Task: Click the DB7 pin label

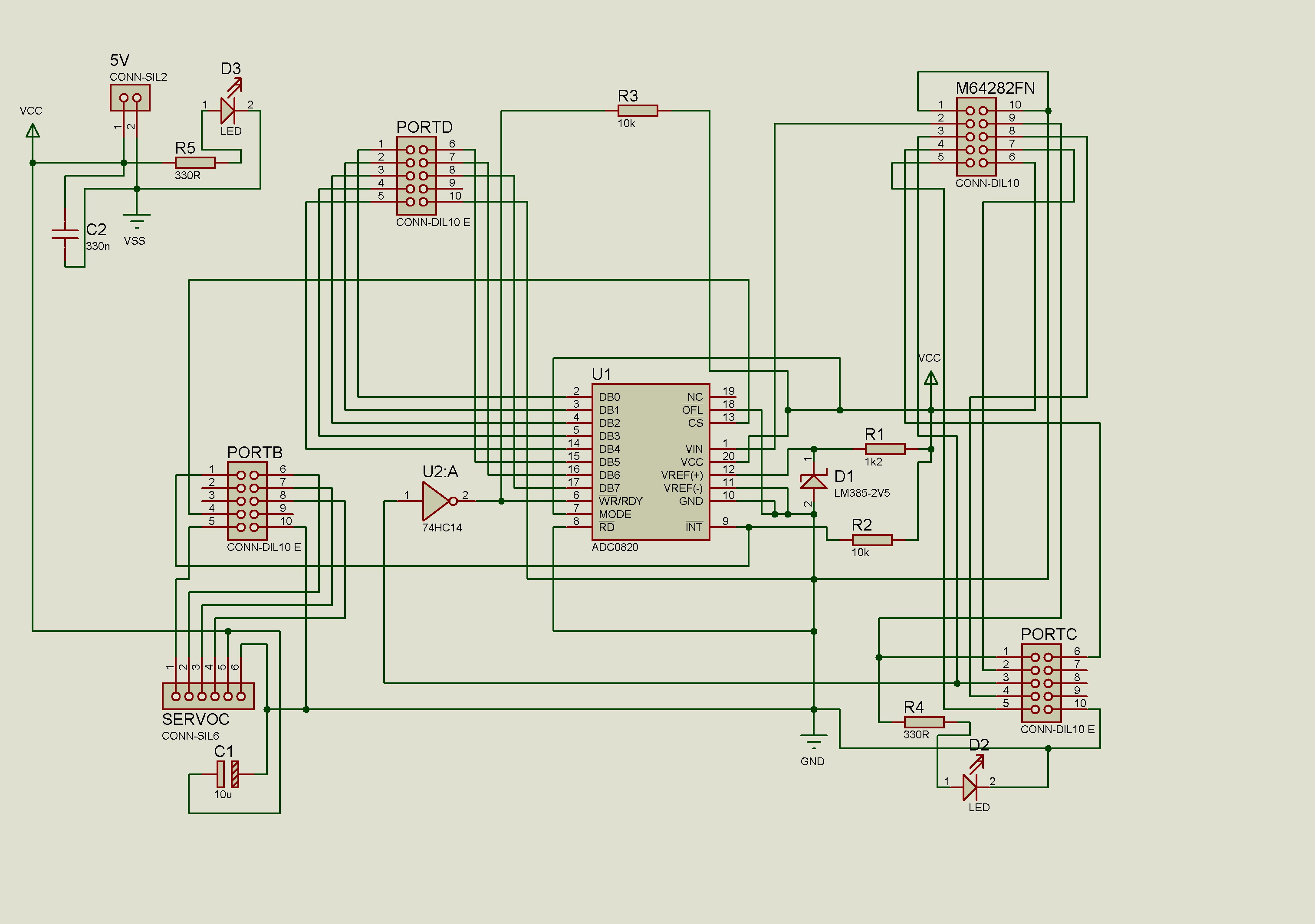Action: (x=609, y=488)
